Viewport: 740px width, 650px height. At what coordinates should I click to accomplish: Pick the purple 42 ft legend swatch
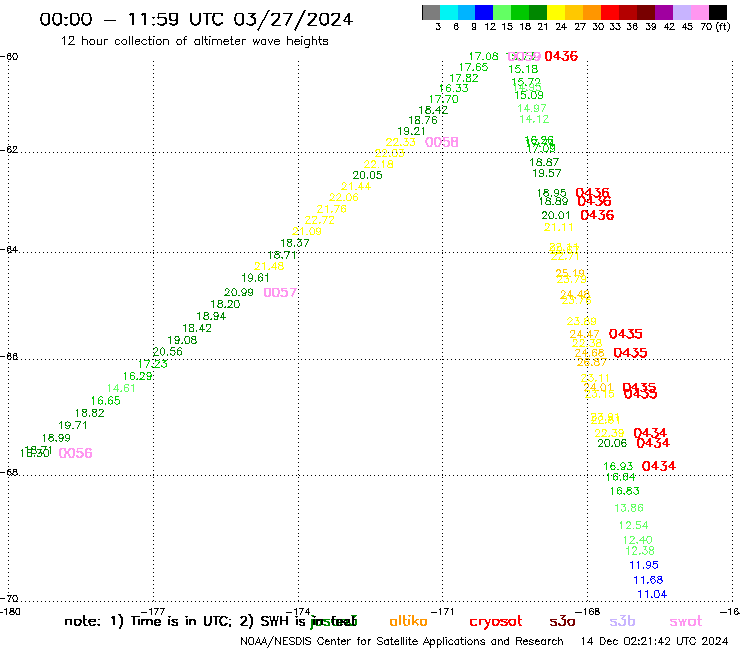[664, 12]
